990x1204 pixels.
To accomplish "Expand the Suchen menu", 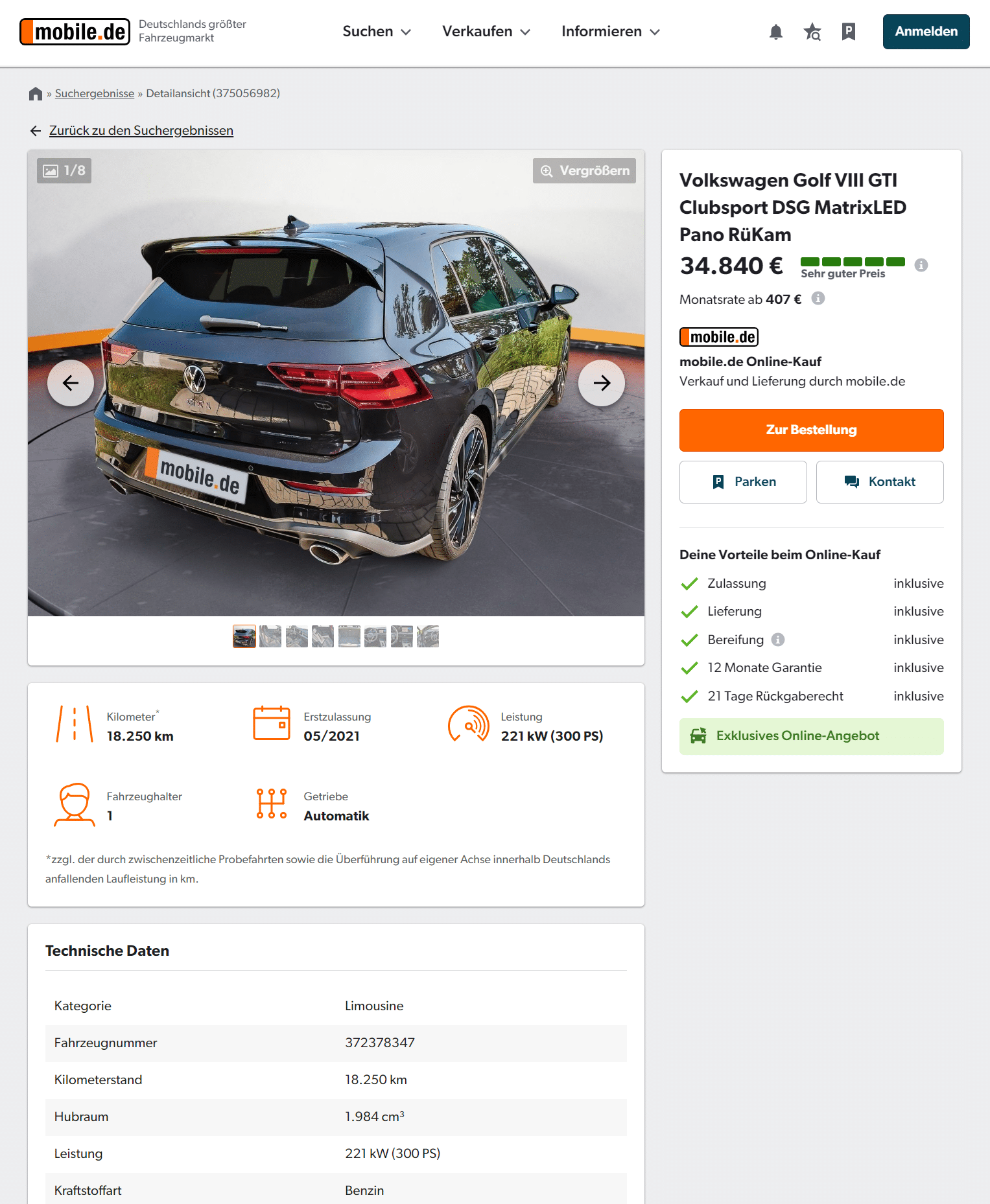I will coord(377,31).
